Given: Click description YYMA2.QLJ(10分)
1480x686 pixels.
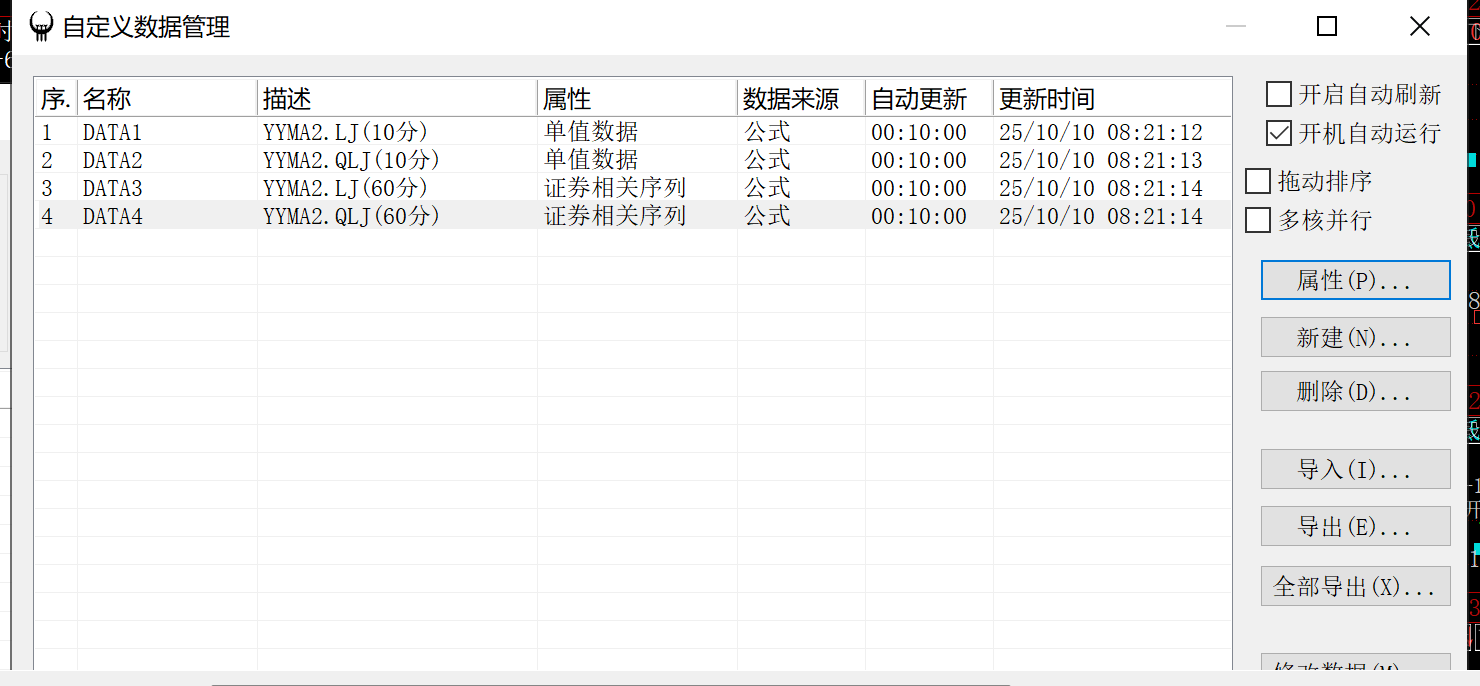Looking at the screenshot, I should point(351,160).
